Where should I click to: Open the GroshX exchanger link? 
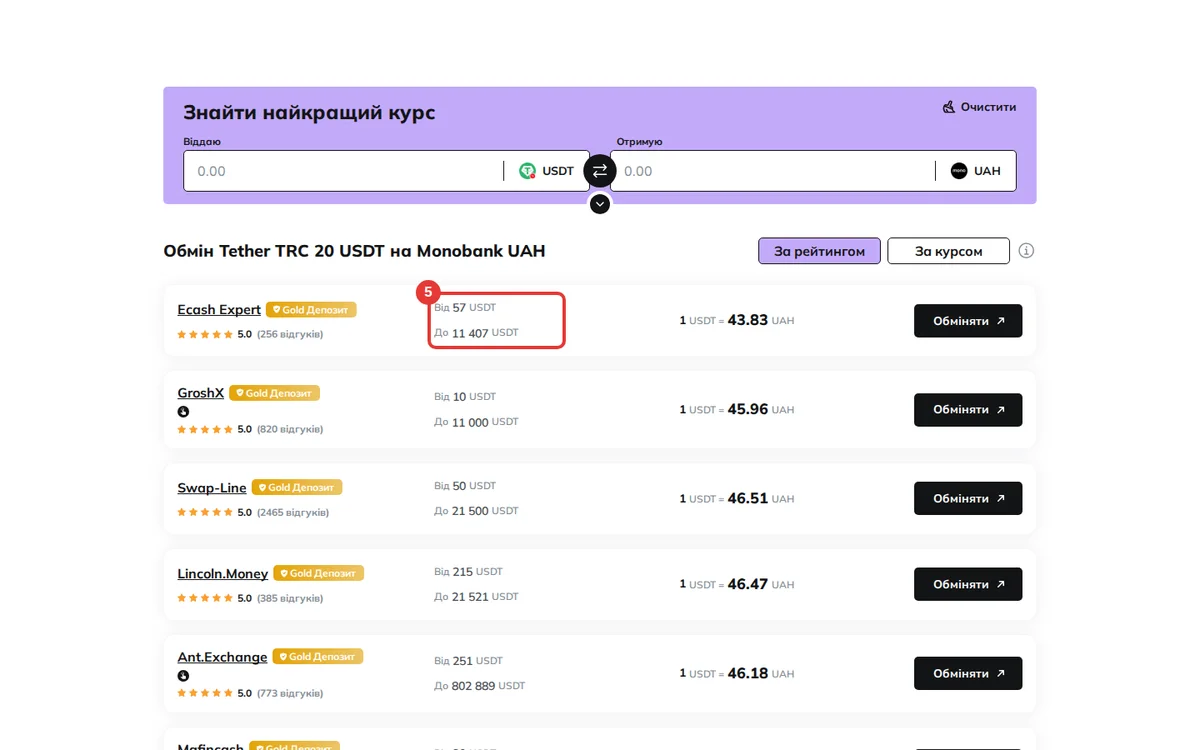[x=201, y=393]
